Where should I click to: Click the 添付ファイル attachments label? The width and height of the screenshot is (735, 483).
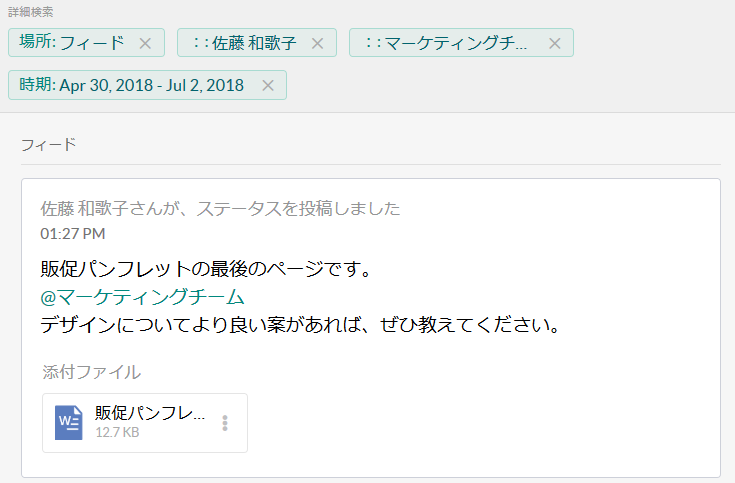[91, 373]
